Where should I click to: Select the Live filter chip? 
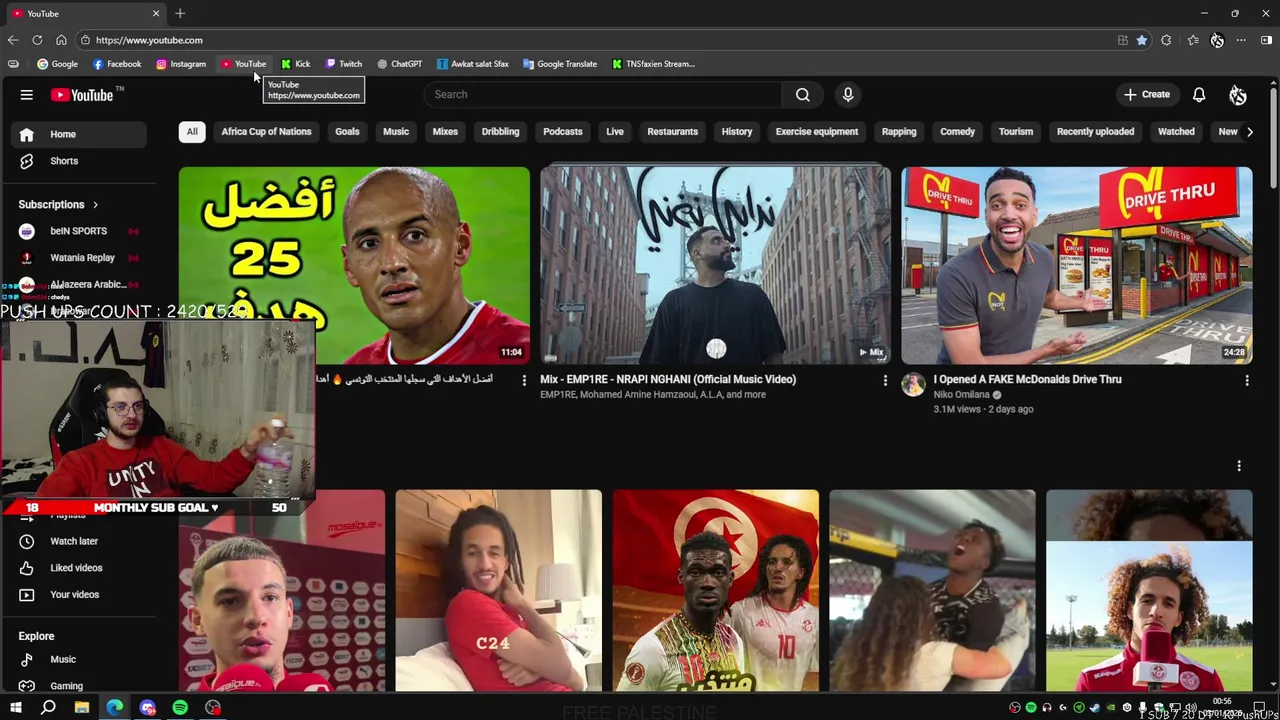click(615, 132)
